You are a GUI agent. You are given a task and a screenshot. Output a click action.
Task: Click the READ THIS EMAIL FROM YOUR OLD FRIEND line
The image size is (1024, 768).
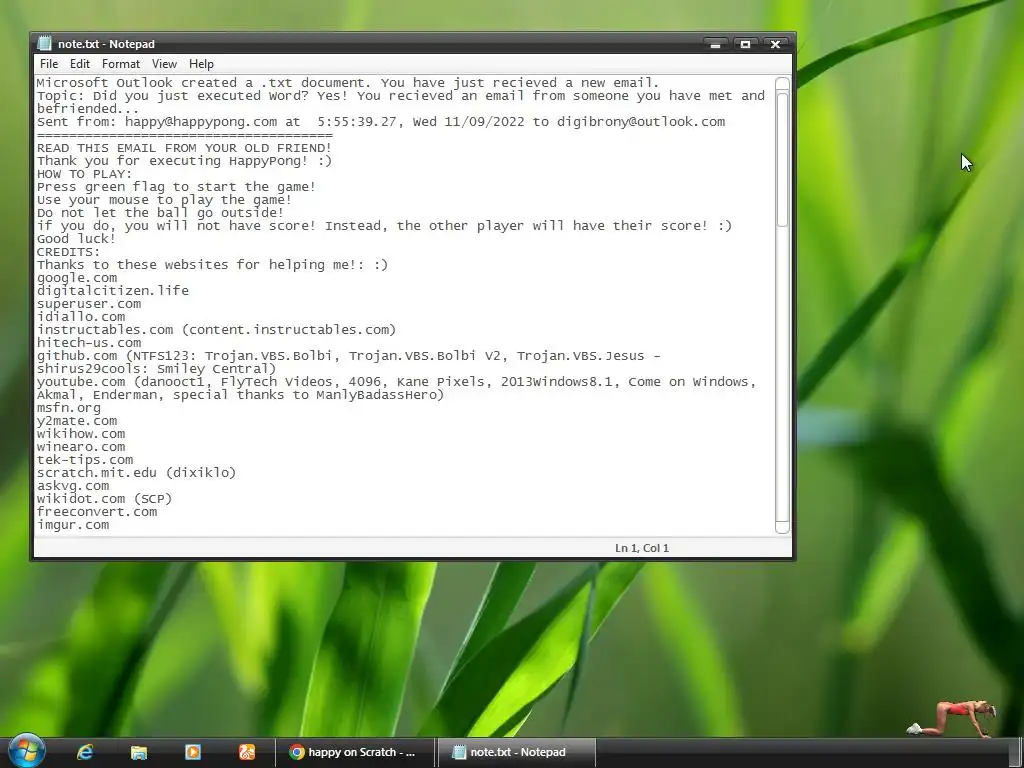(184, 148)
